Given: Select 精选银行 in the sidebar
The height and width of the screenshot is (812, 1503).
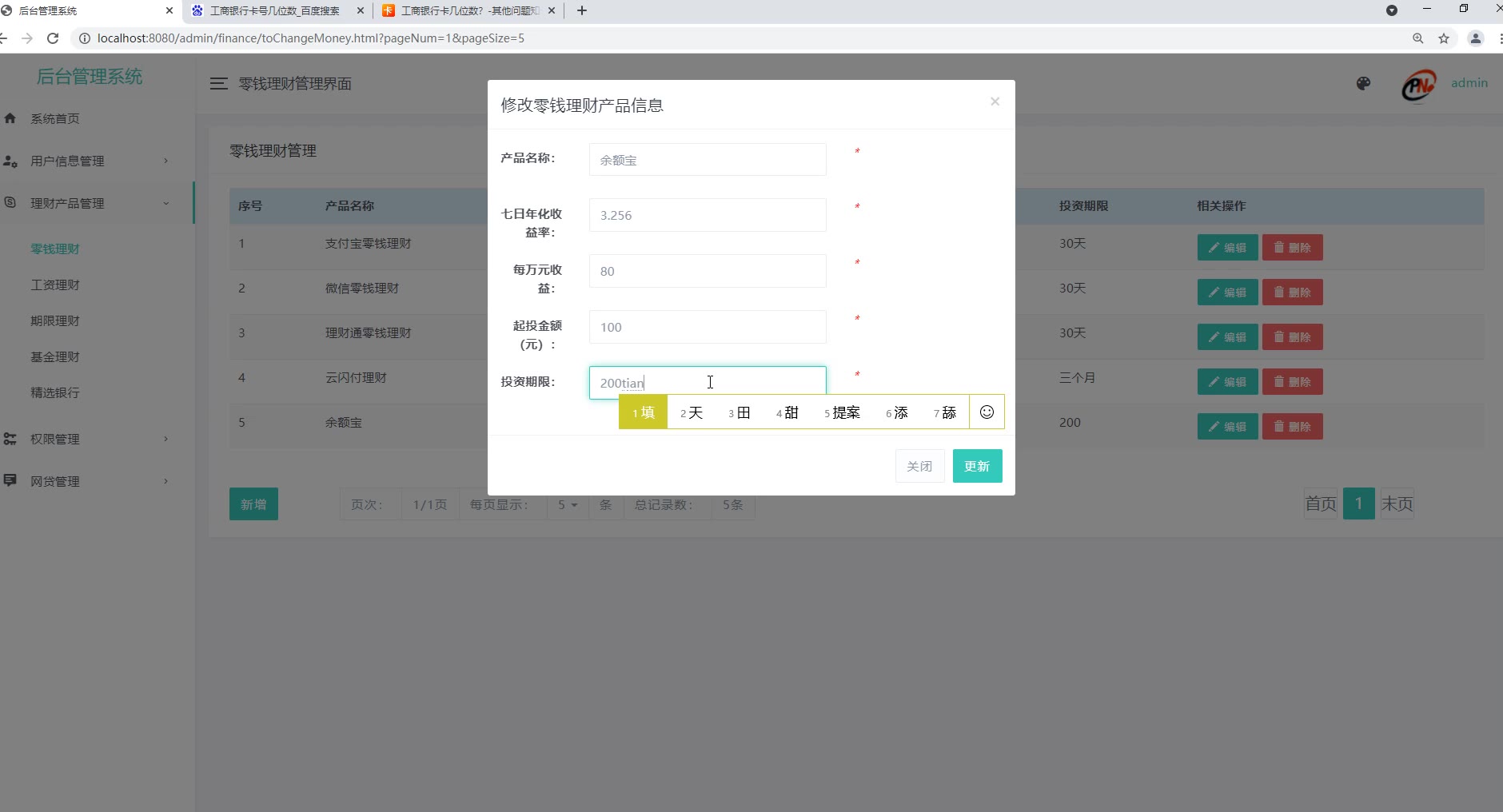Looking at the screenshot, I should tap(55, 392).
